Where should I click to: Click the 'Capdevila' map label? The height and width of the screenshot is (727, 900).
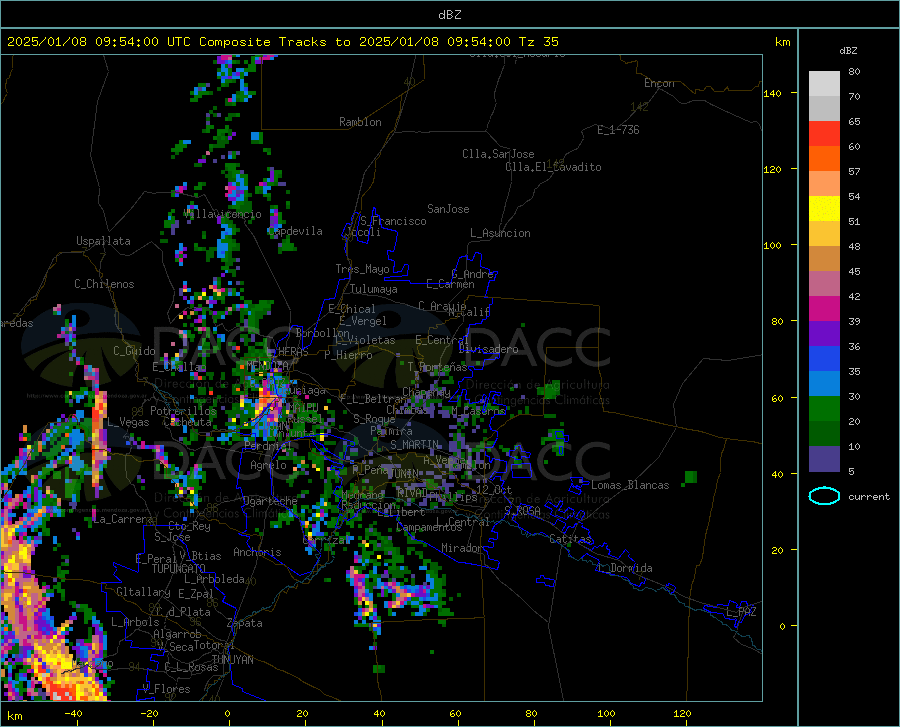pos(295,231)
